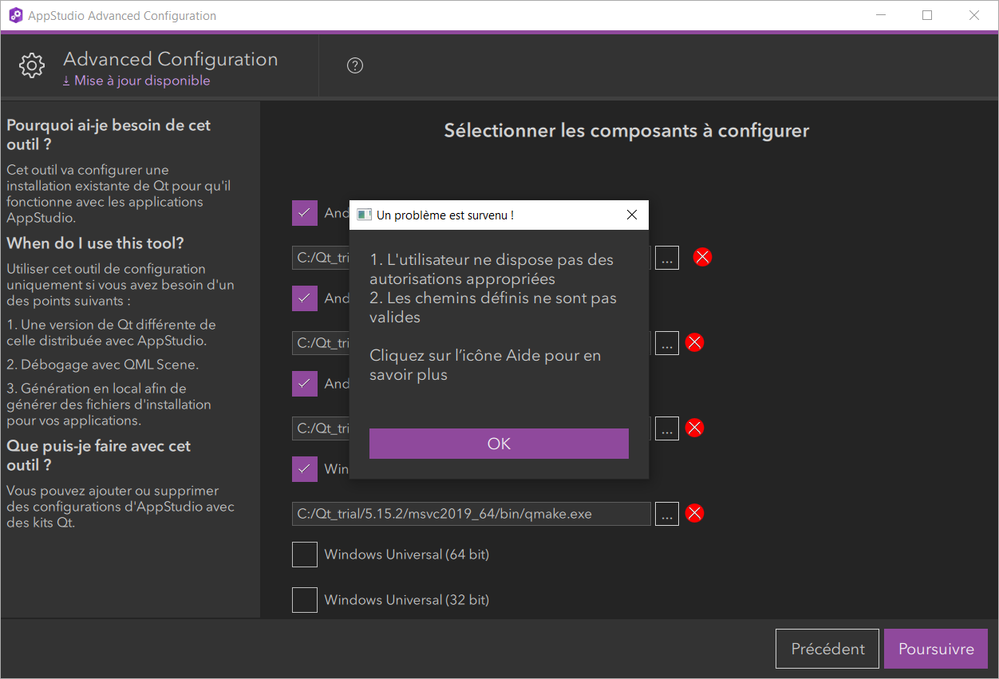The image size is (999, 679).
Task: Click red error icon beside first path
Action: [703, 257]
